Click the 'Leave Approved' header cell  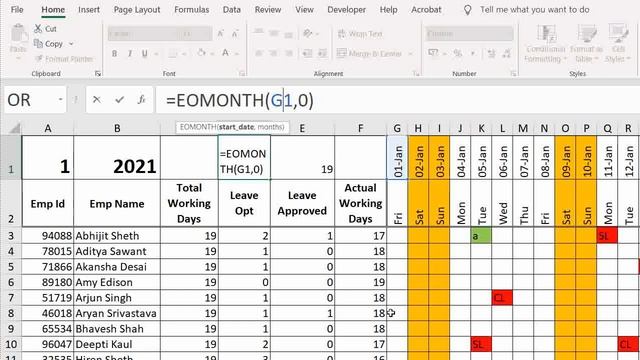302,203
